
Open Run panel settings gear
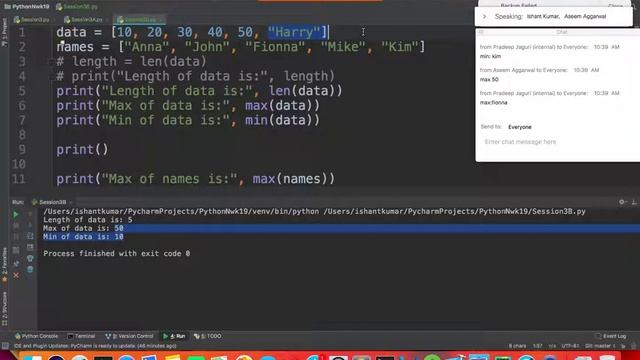point(622,202)
